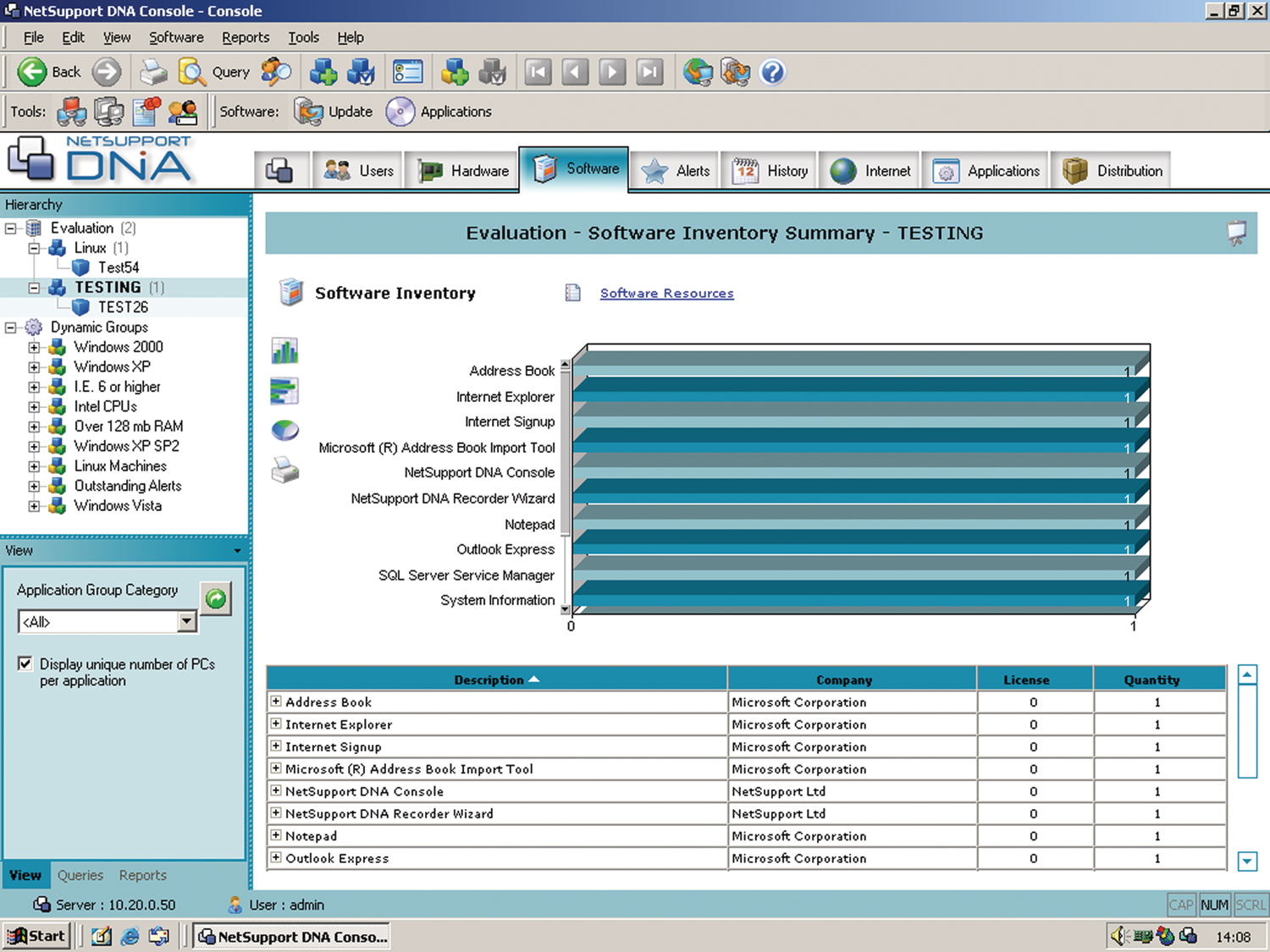Open the Reports menu
Viewport: 1270px width, 952px height.
[x=246, y=37]
